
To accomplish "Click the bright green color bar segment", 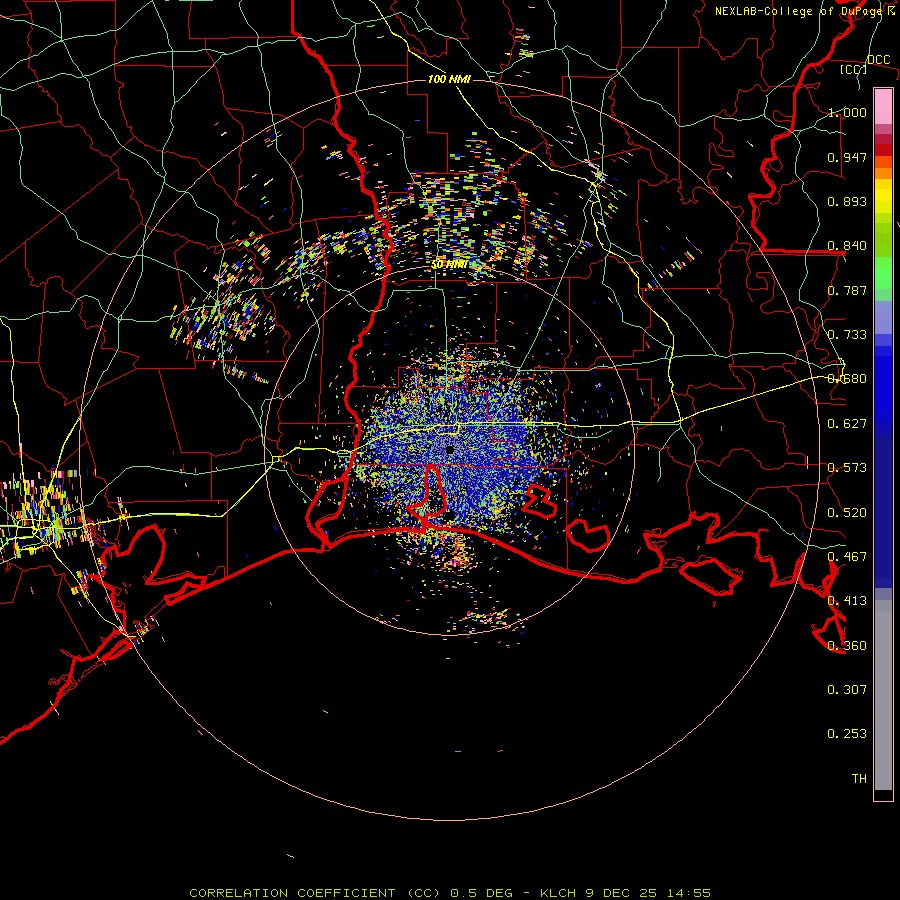I will click(x=883, y=273).
